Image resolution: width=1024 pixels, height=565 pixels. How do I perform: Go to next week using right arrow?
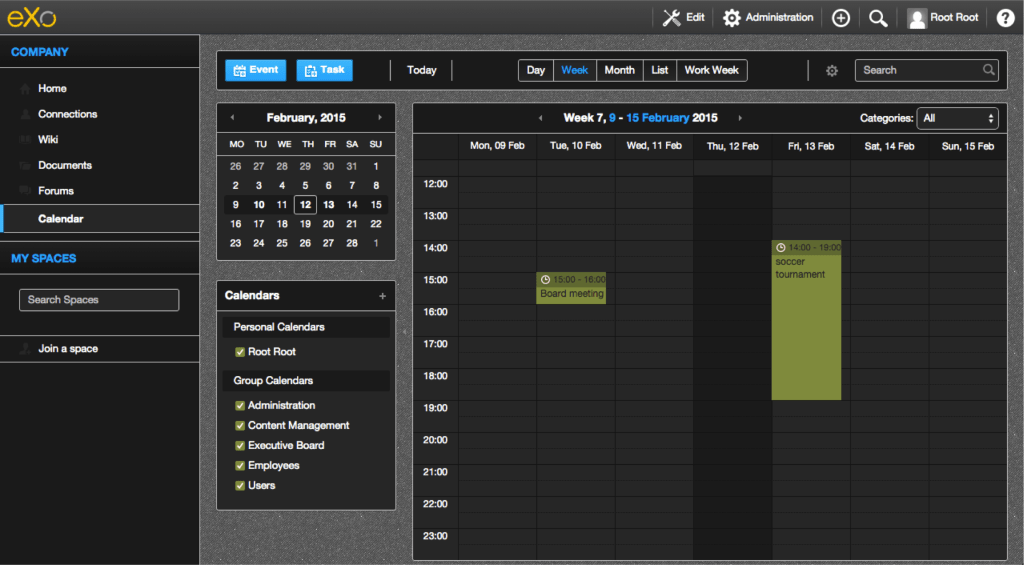pyautogui.click(x=740, y=118)
